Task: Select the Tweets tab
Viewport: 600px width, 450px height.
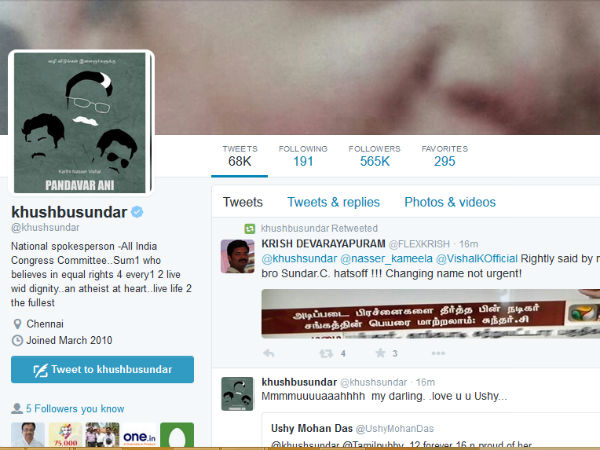Action: click(243, 202)
